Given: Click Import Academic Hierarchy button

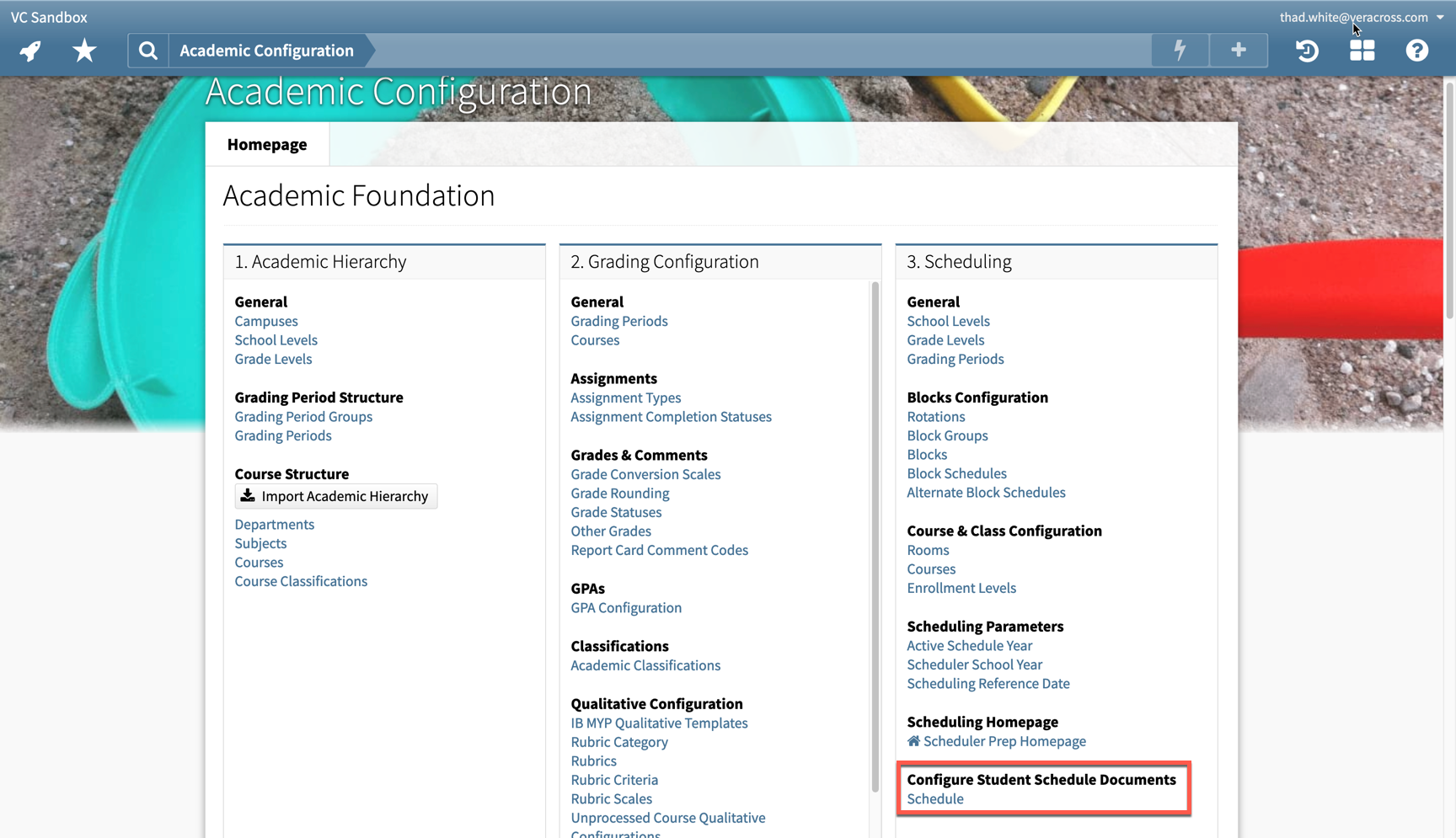Looking at the screenshot, I should coord(335,496).
